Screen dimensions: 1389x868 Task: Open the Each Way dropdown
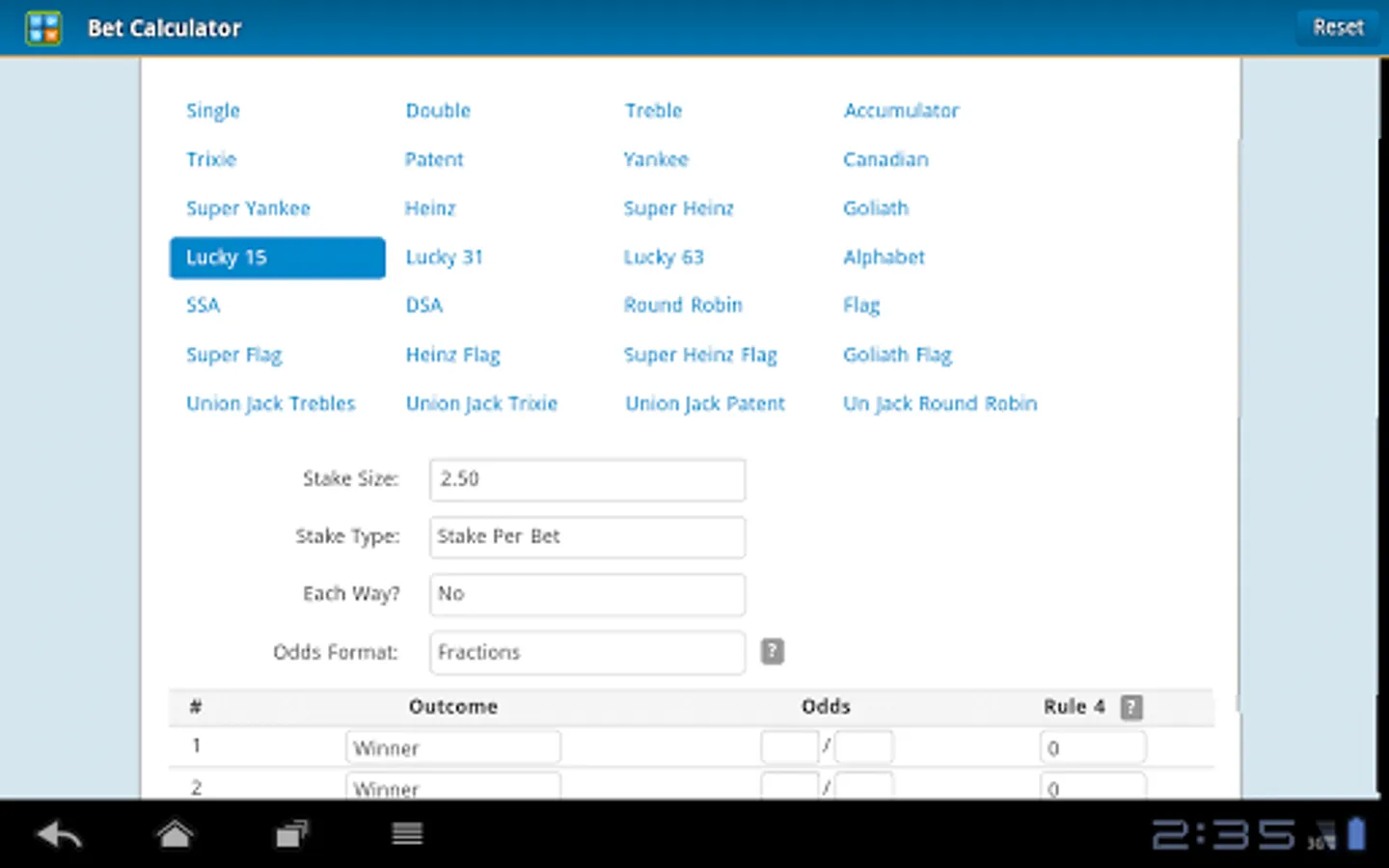point(587,594)
